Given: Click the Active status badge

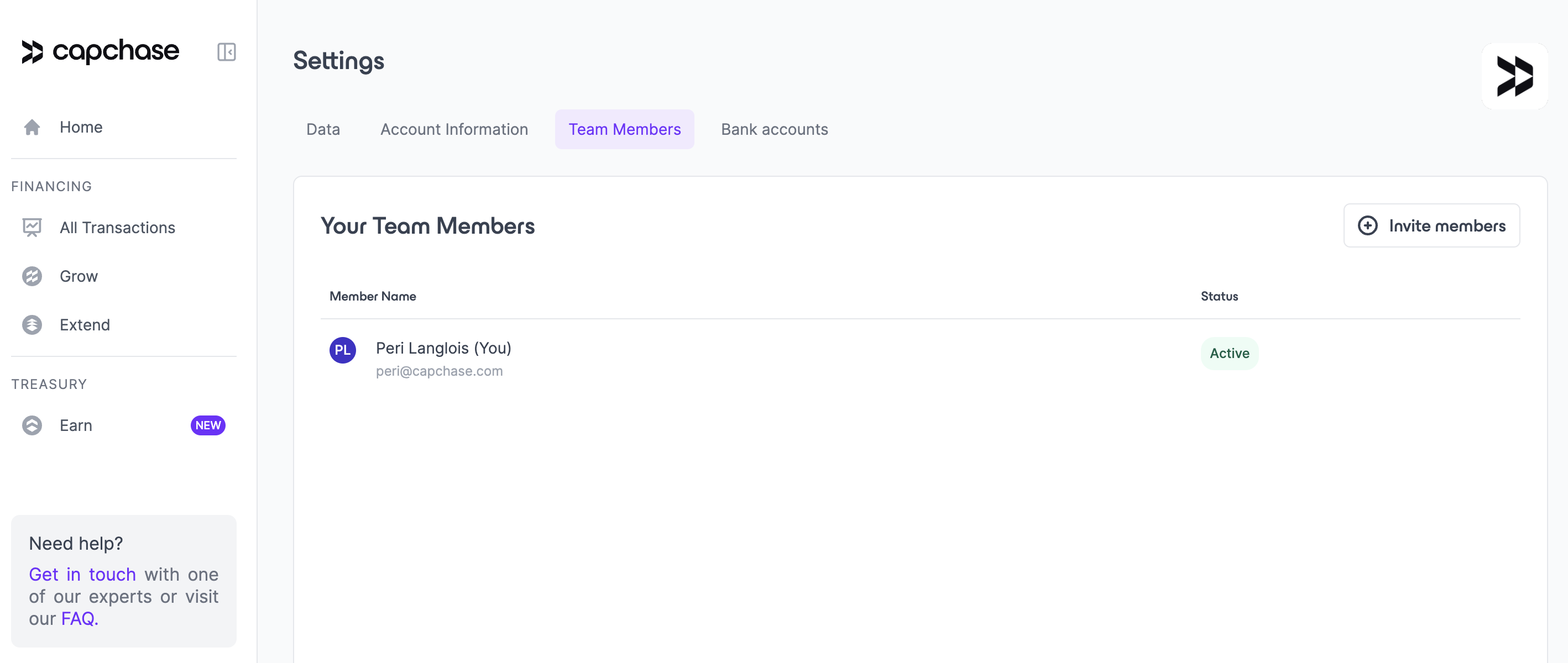Looking at the screenshot, I should tap(1230, 354).
